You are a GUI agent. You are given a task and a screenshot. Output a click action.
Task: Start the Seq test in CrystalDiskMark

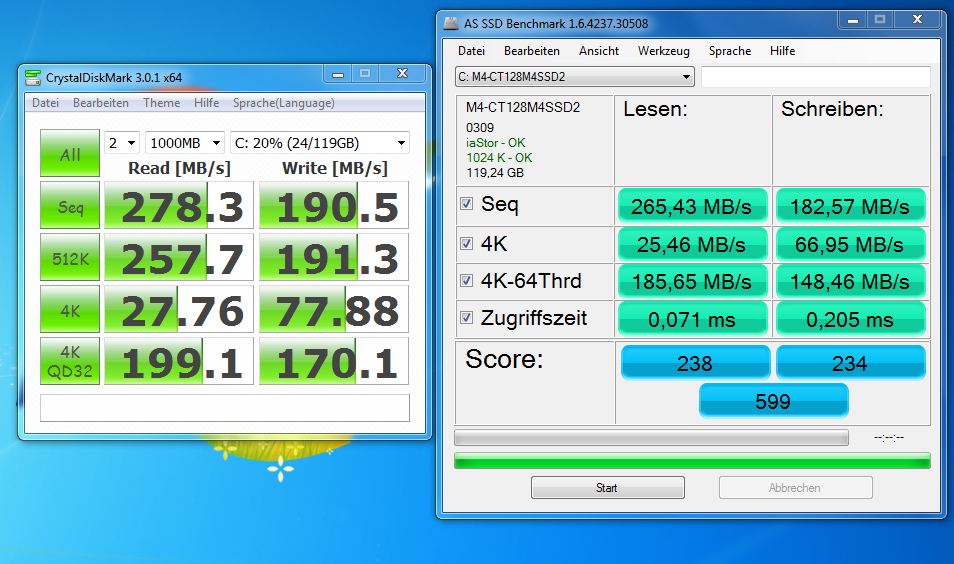pyautogui.click(x=70, y=205)
